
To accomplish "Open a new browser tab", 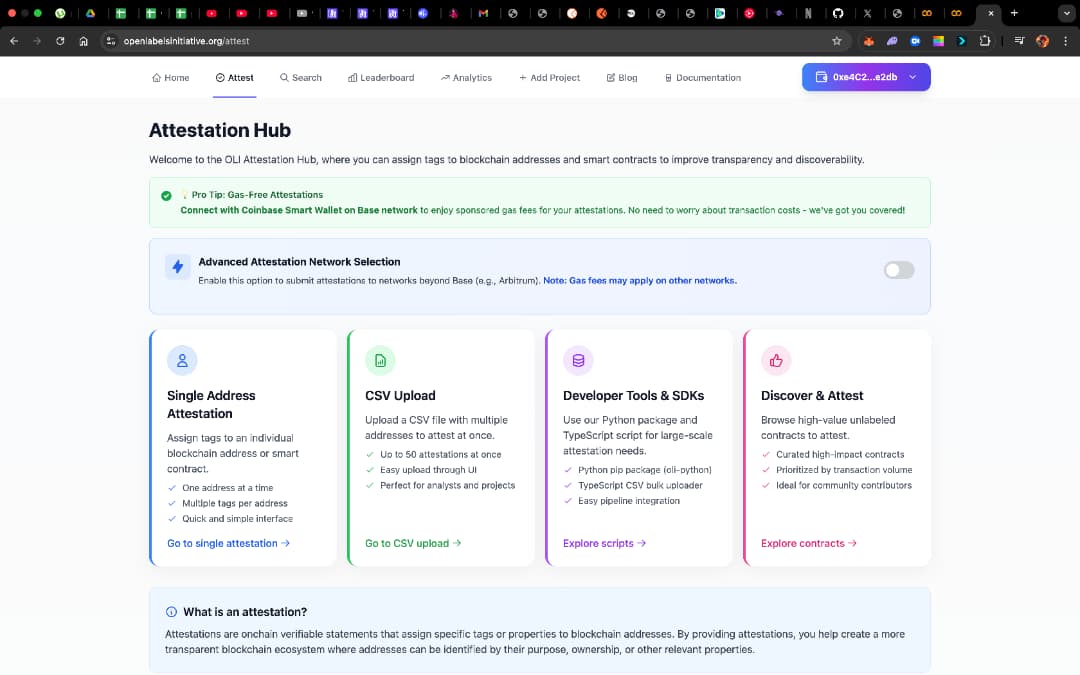I will (1014, 13).
